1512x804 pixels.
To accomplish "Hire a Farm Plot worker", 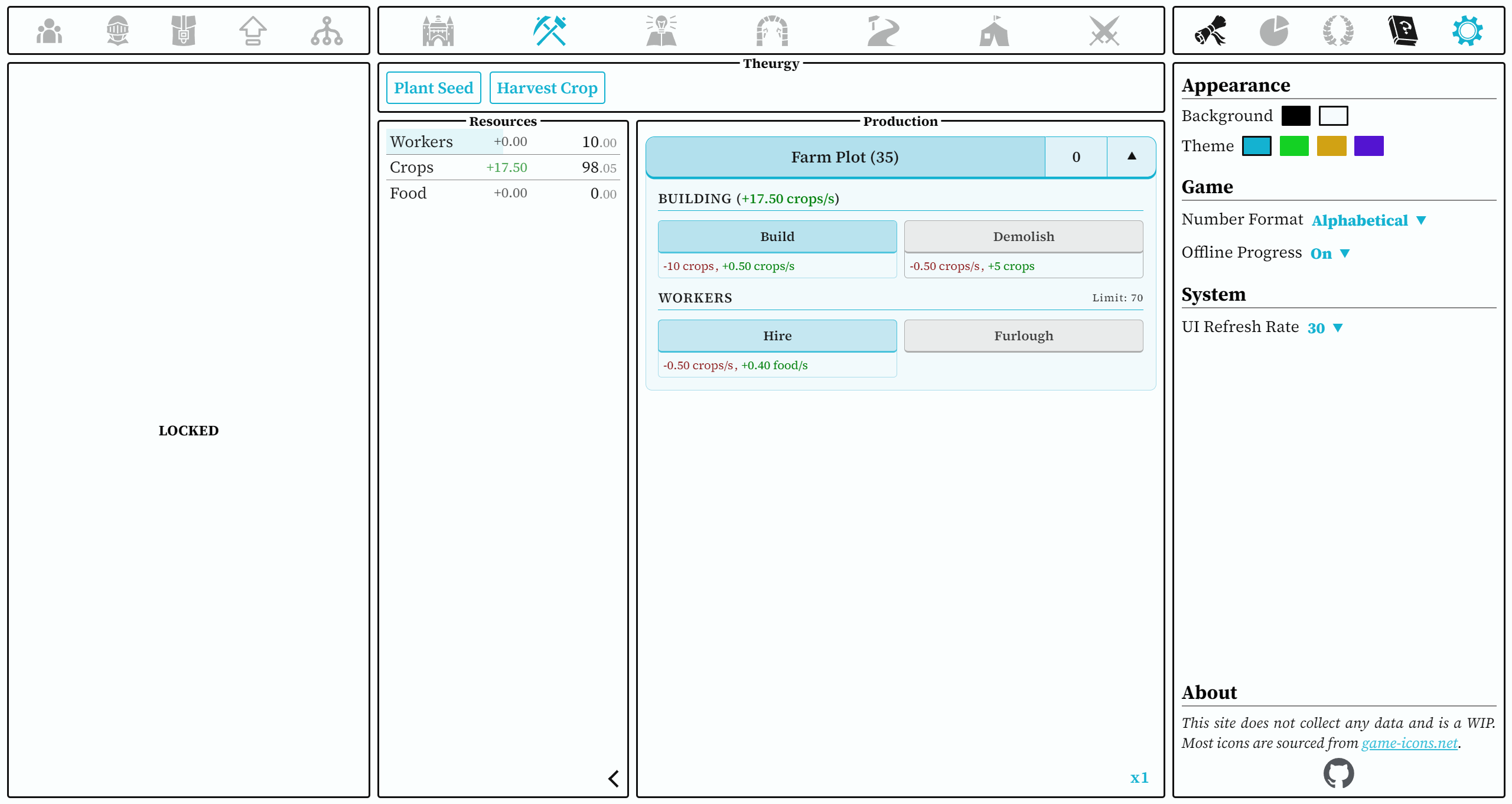I will tap(777, 336).
